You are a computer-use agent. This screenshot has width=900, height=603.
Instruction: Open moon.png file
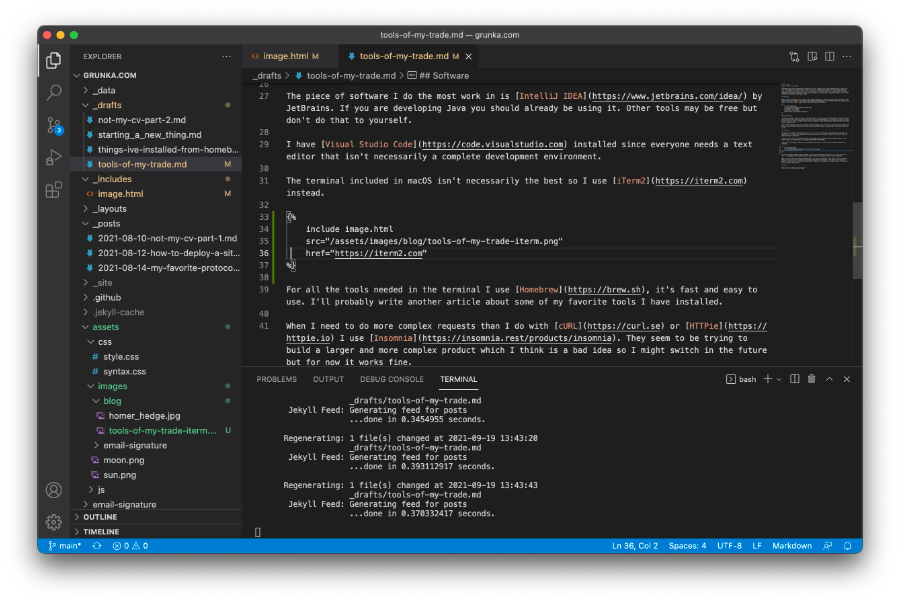[156, 460]
